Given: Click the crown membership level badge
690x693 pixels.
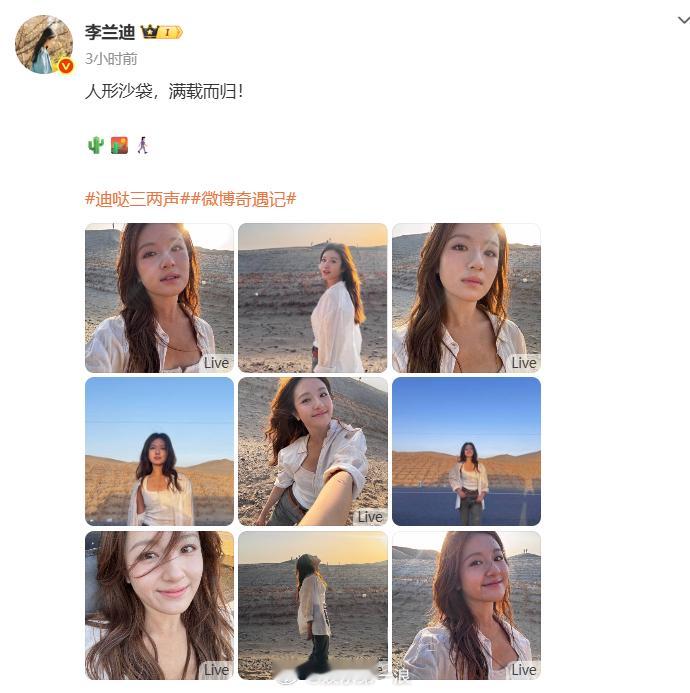Looking at the screenshot, I should [161, 32].
